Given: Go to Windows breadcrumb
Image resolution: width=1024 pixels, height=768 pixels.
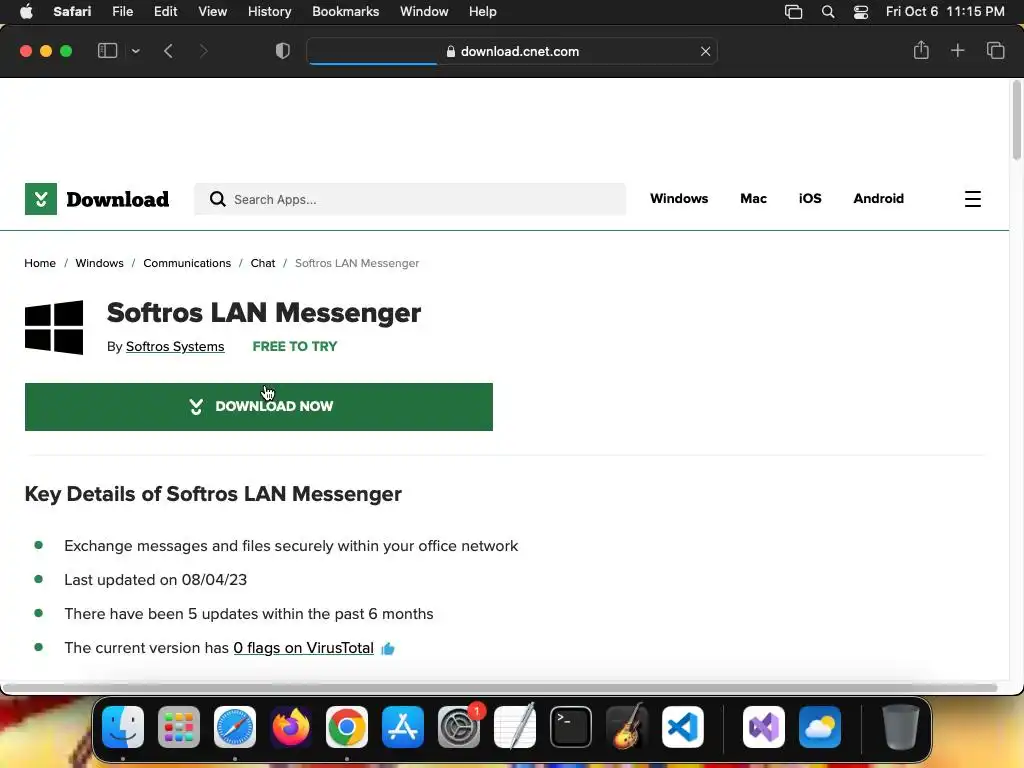Looking at the screenshot, I should [x=99, y=263].
